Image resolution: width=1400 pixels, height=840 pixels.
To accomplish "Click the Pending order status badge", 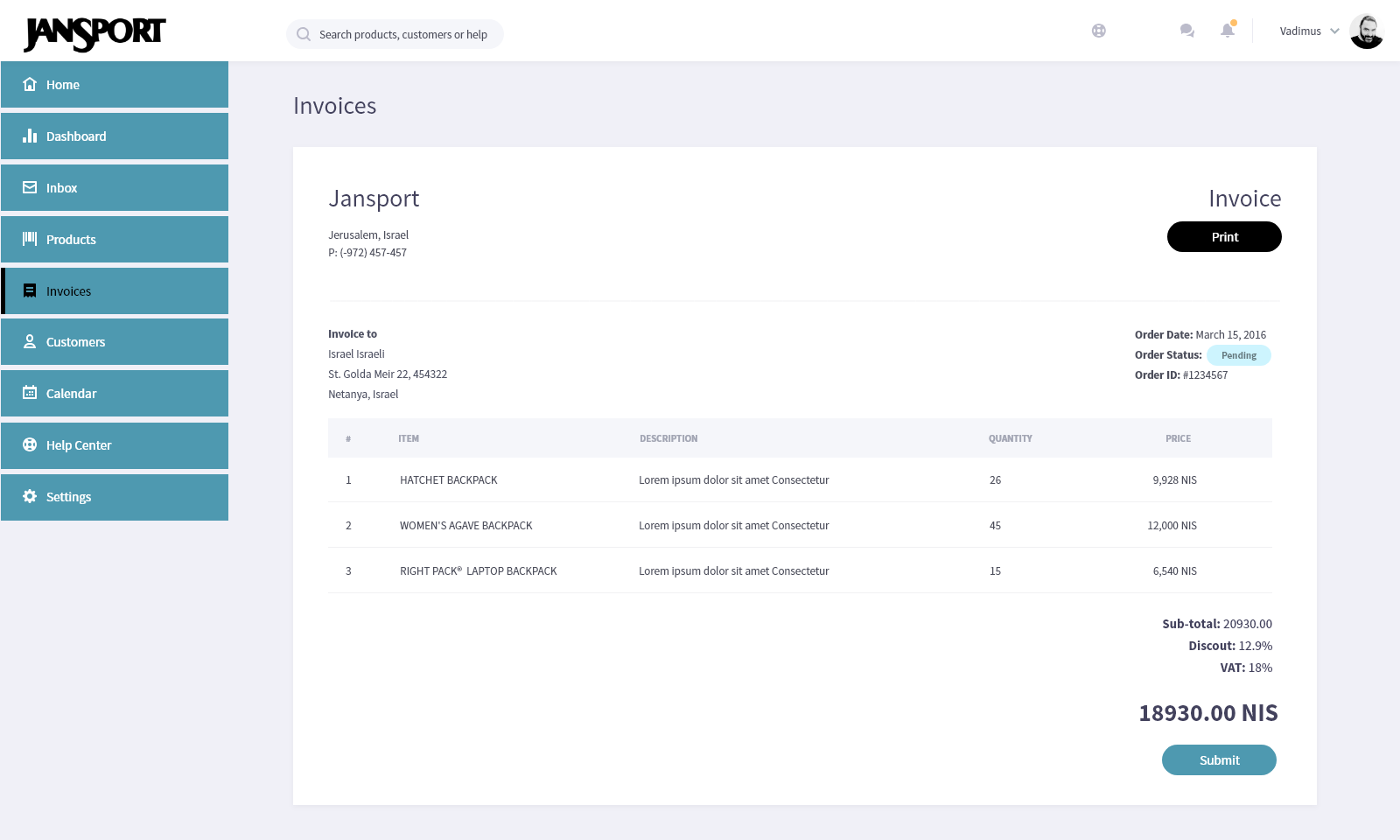I will click(x=1239, y=355).
